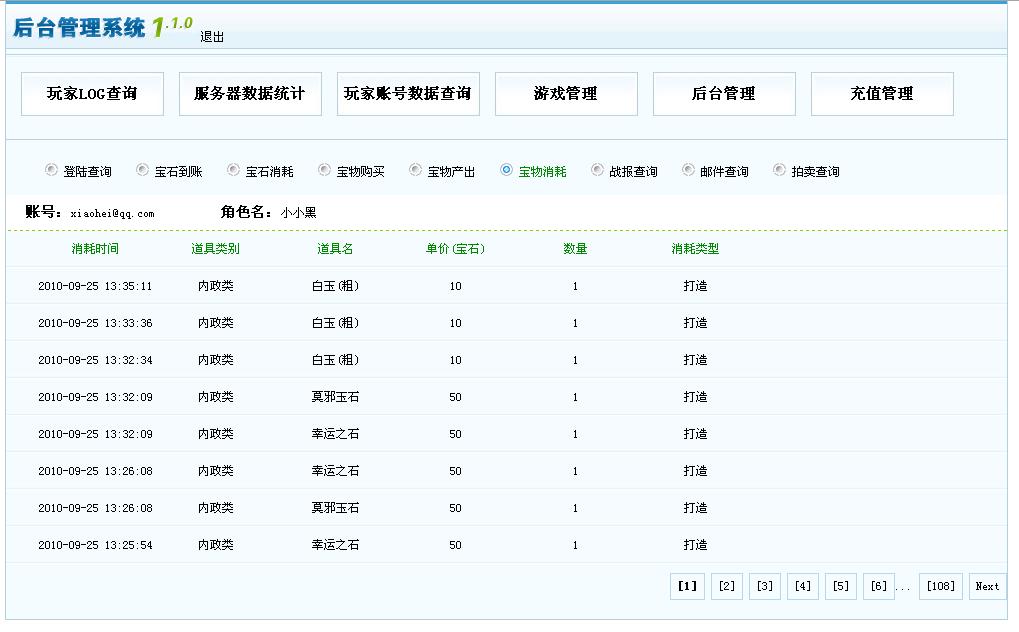Screen dimensions: 1019x632
Task: Select the 宝物购买 radio button
Action: pos(325,171)
